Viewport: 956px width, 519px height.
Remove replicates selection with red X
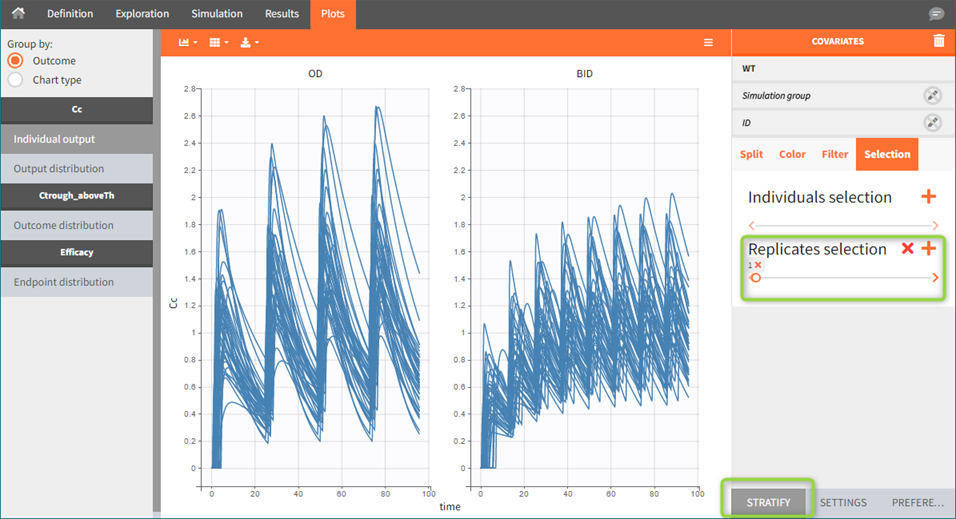(x=907, y=248)
